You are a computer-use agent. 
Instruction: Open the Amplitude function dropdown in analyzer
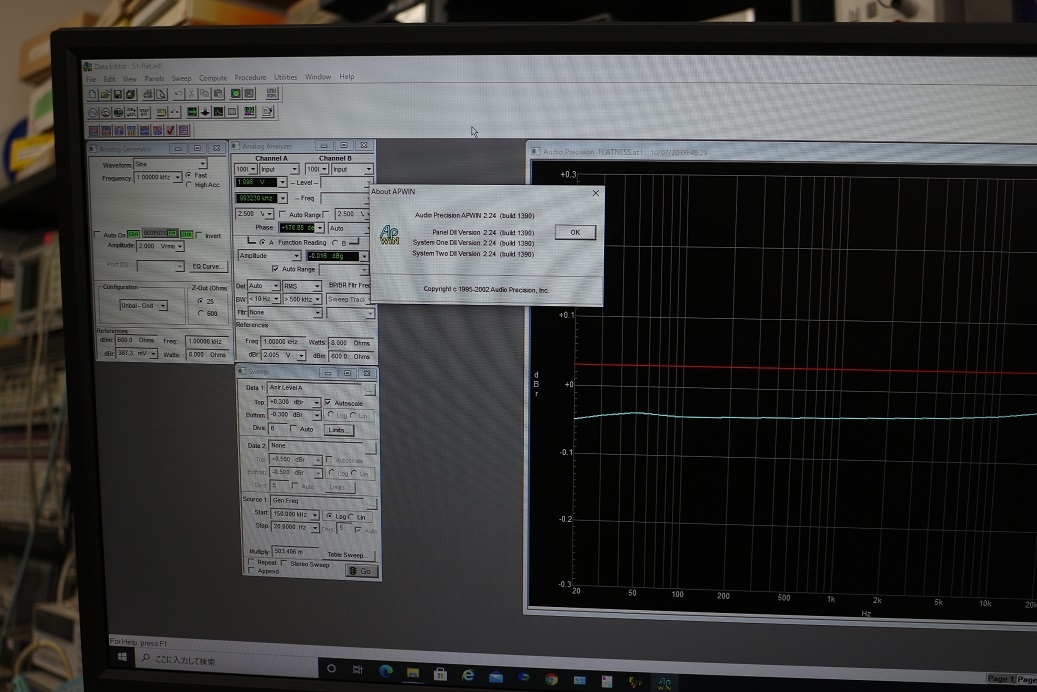[296, 255]
